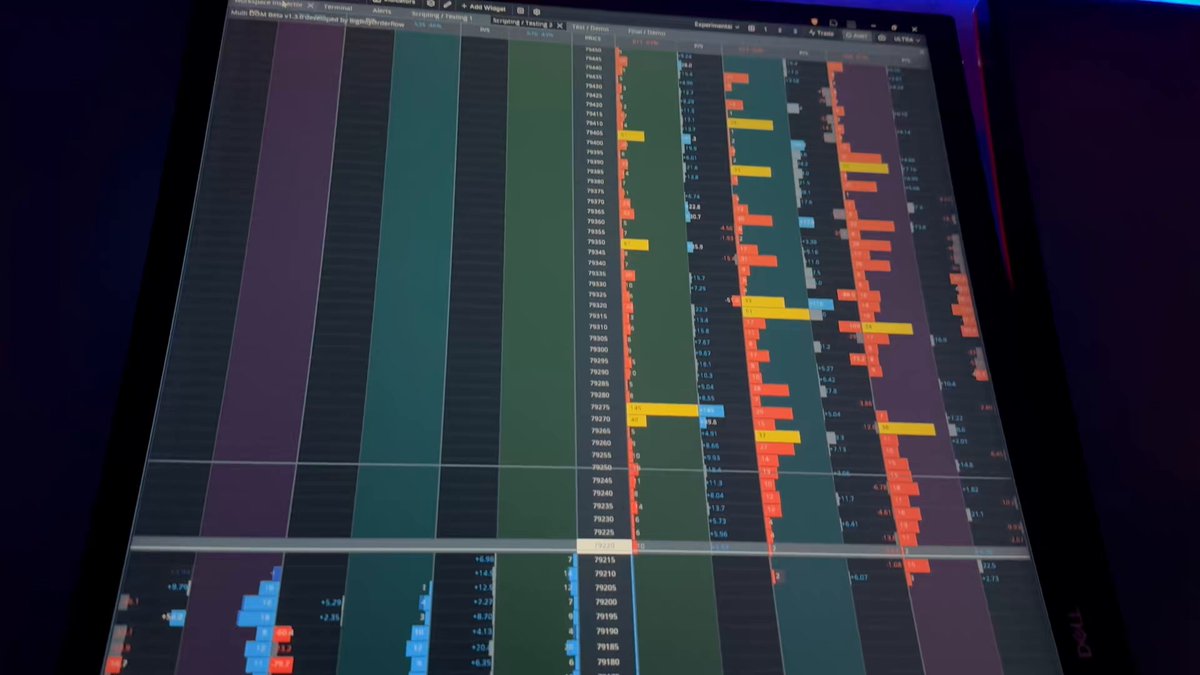This screenshot has height=675, width=1200.
Task: Switch to layout preset 1
Action: pos(766,30)
